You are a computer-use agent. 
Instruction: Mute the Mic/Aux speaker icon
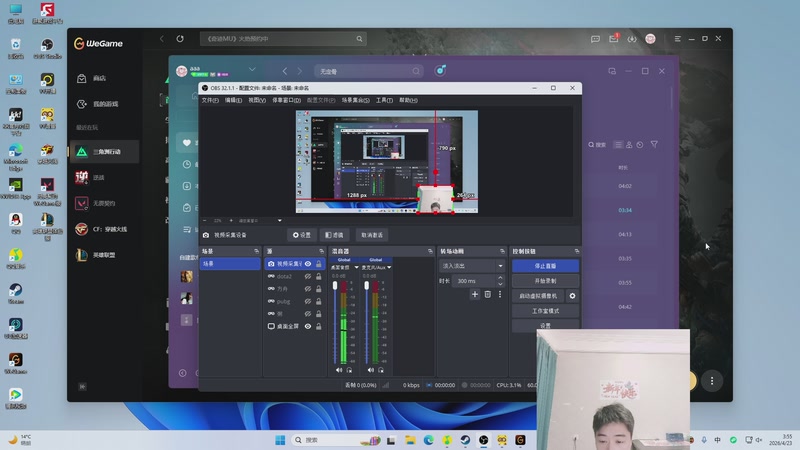pos(370,370)
